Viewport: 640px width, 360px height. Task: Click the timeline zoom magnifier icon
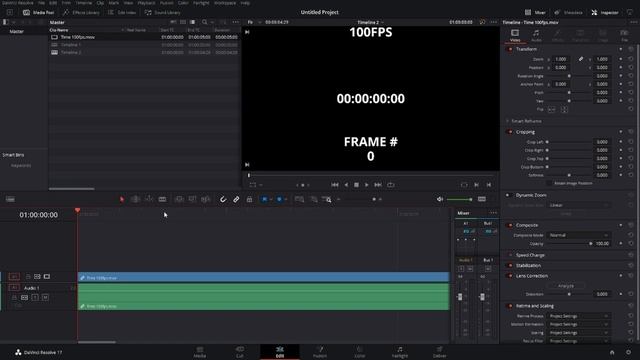click(x=327, y=199)
